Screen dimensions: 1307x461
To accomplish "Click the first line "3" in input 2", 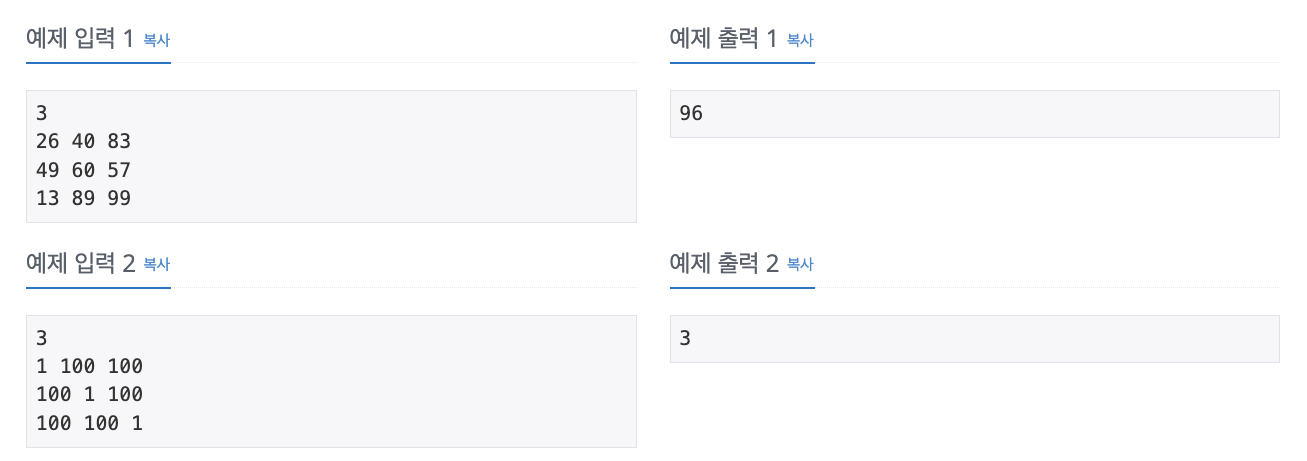I will click(x=41, y=338).
